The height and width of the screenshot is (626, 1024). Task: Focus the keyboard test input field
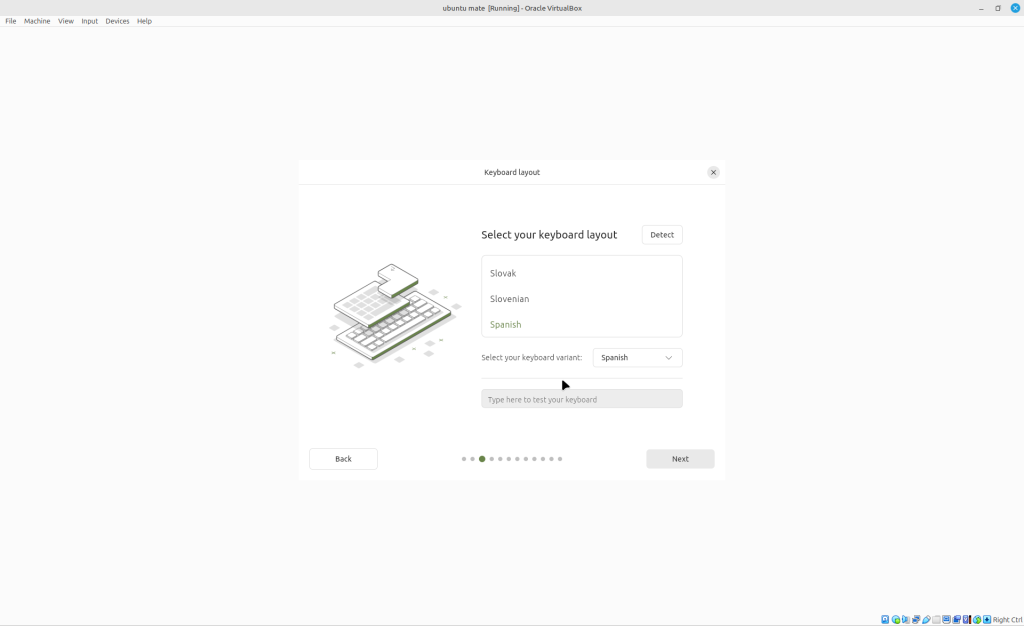point(582,399)
